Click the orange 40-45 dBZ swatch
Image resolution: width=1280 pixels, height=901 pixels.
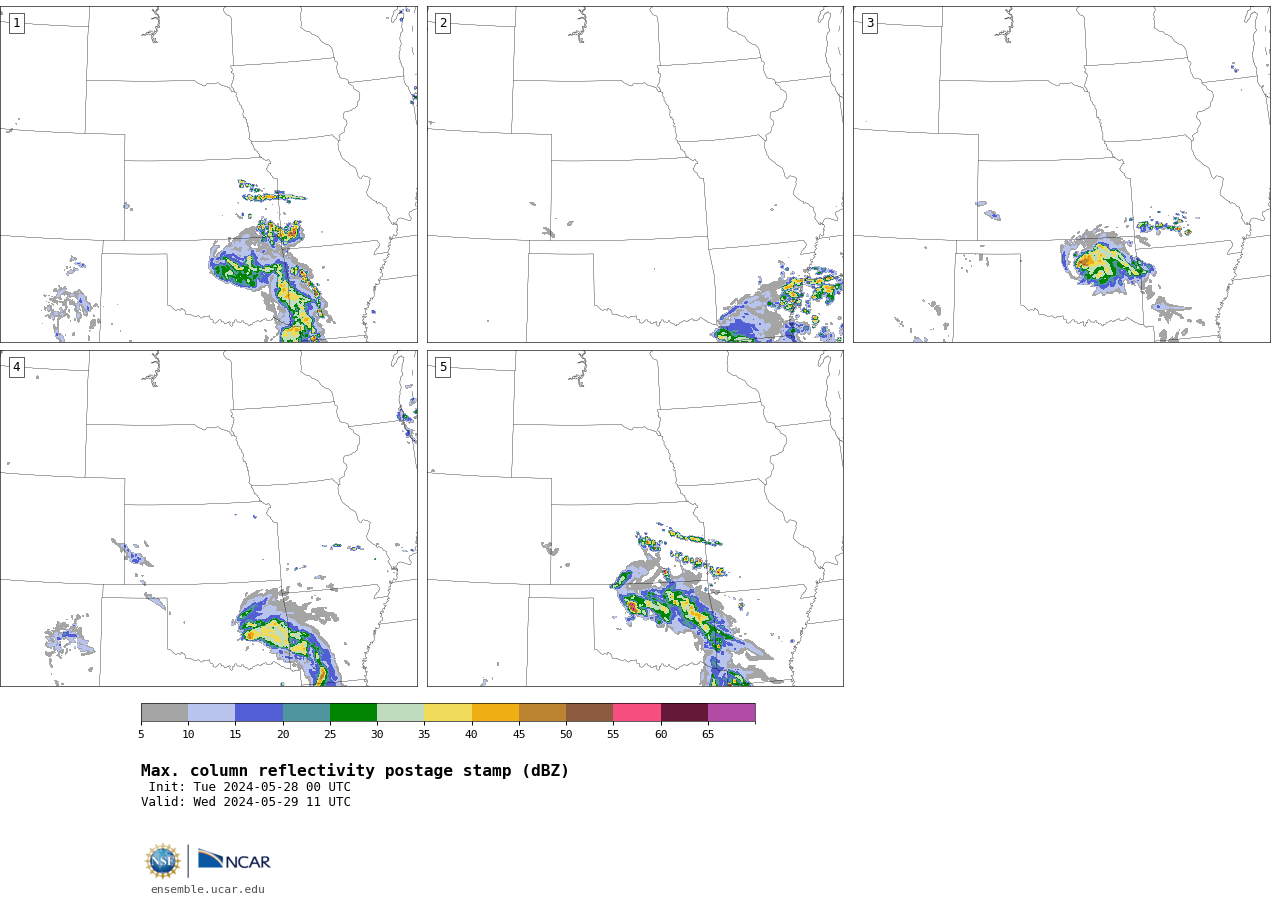pyautogui.click(x=495, y=713)
